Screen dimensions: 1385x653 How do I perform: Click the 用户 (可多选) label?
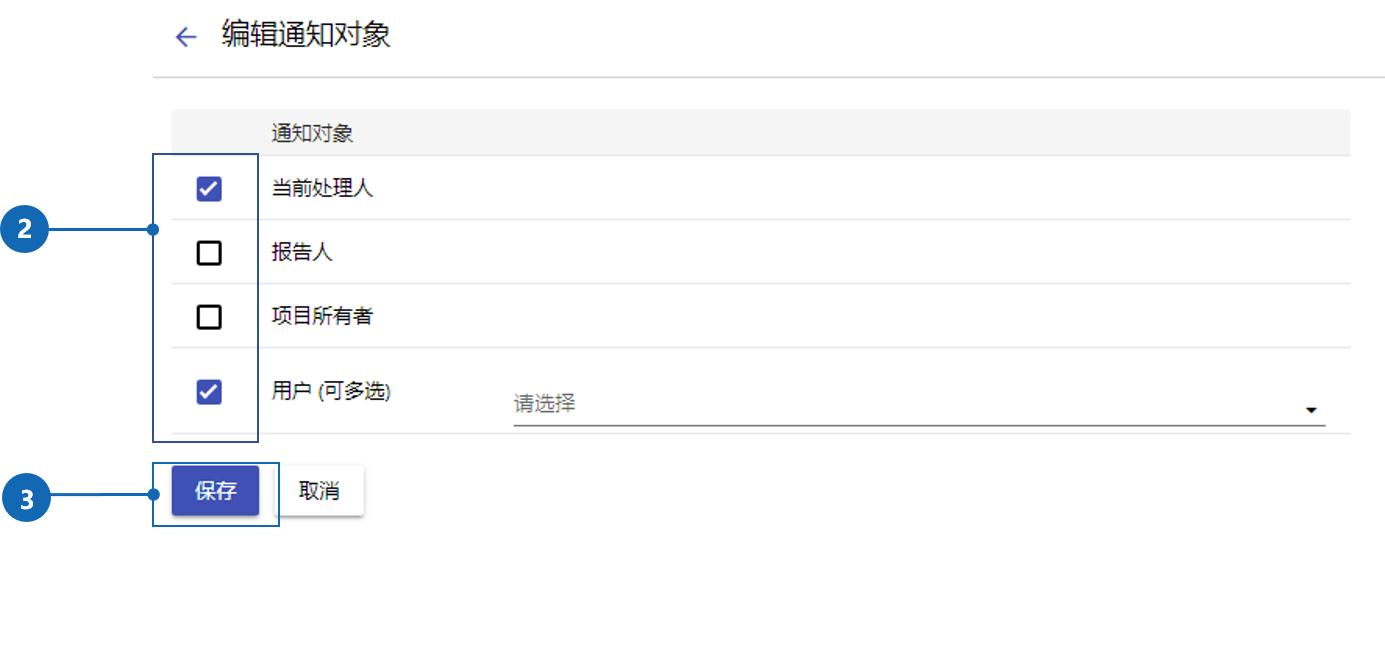pyautogui.click(x=331, y=391)
